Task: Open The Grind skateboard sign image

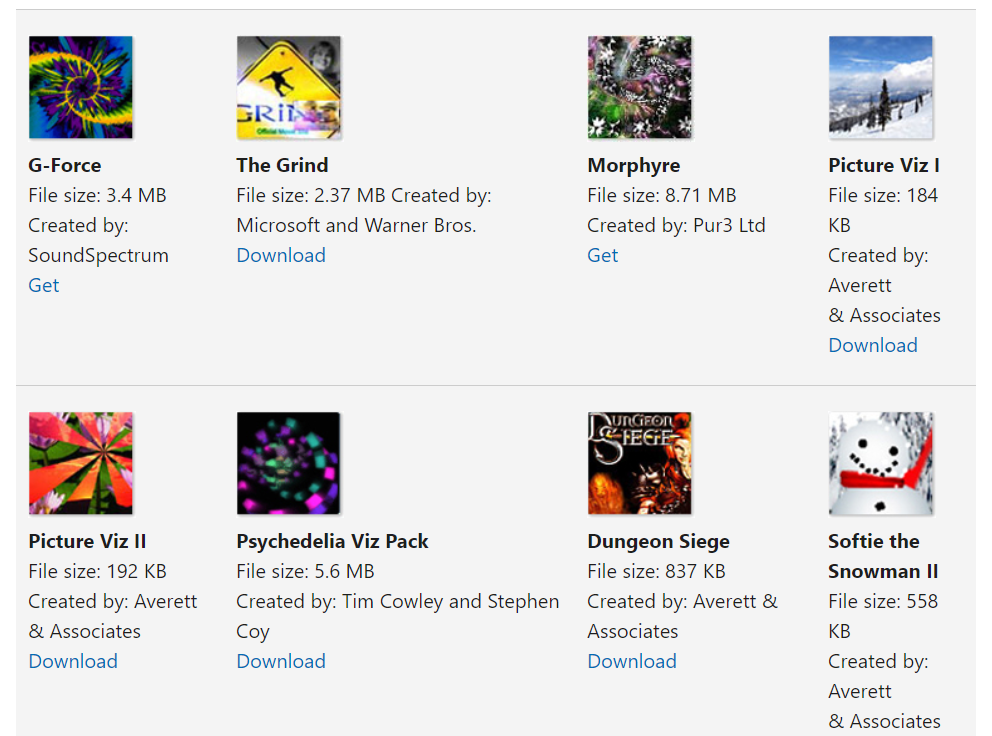Action: point(288,87)
